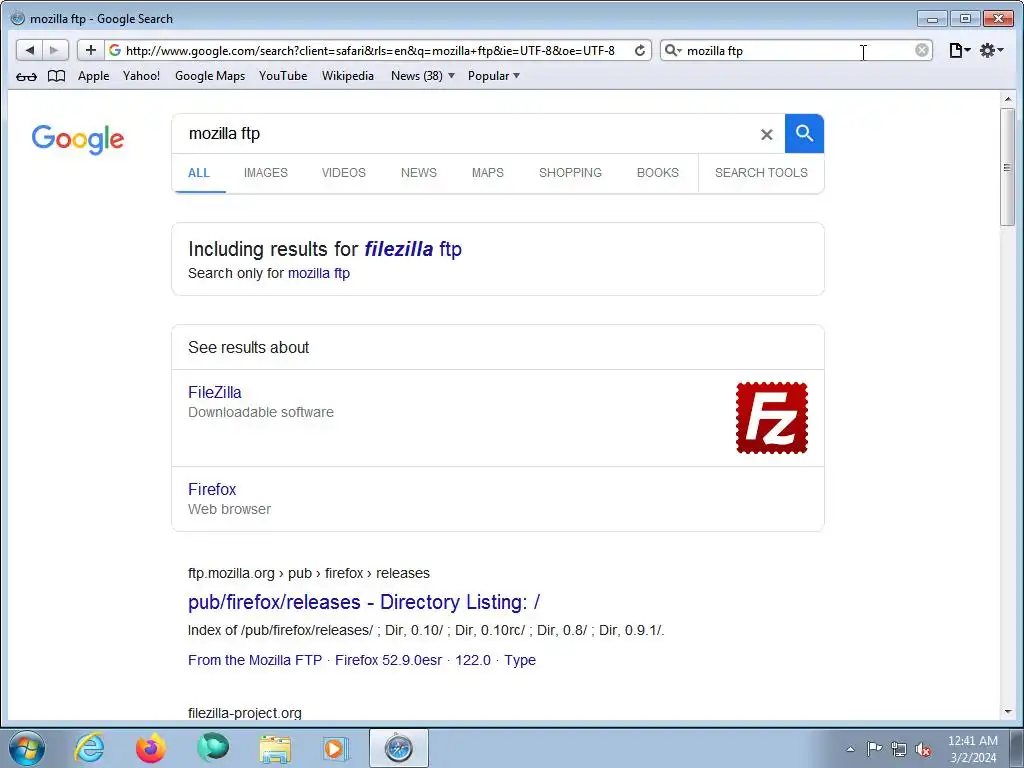Switch to the SHOPPING tab
Viewport: 1024px width, 768px height.
[570, 173]
